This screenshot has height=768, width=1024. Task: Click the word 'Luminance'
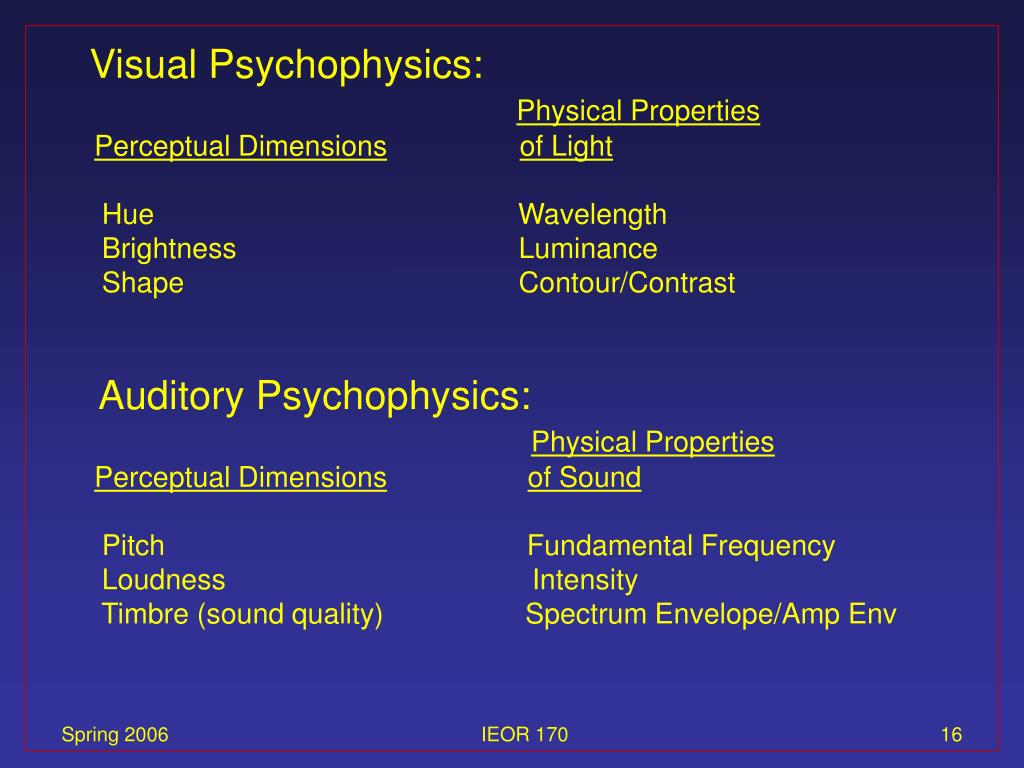tap(588, 249)
